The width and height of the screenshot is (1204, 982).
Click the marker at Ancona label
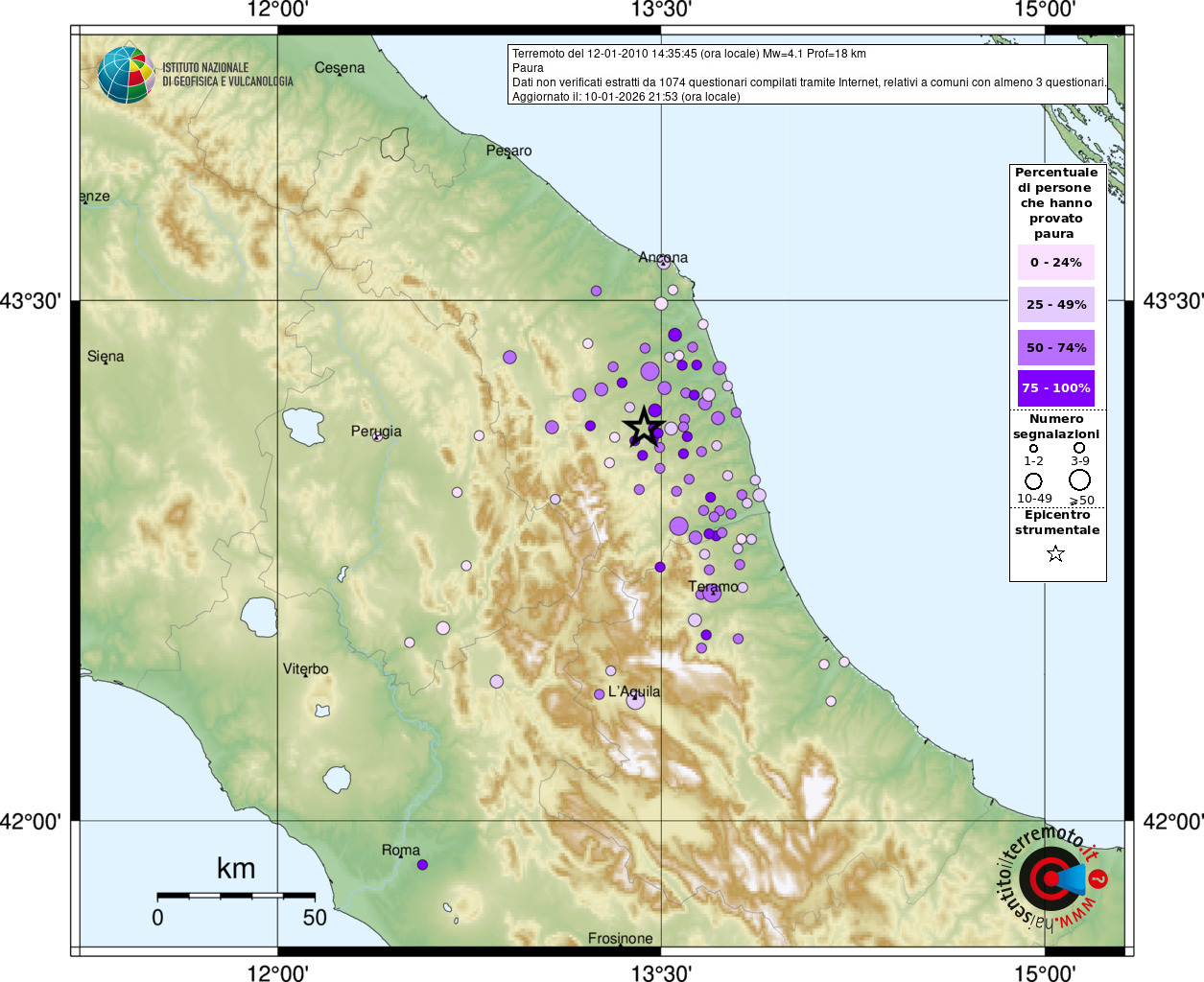click(664, 261)
